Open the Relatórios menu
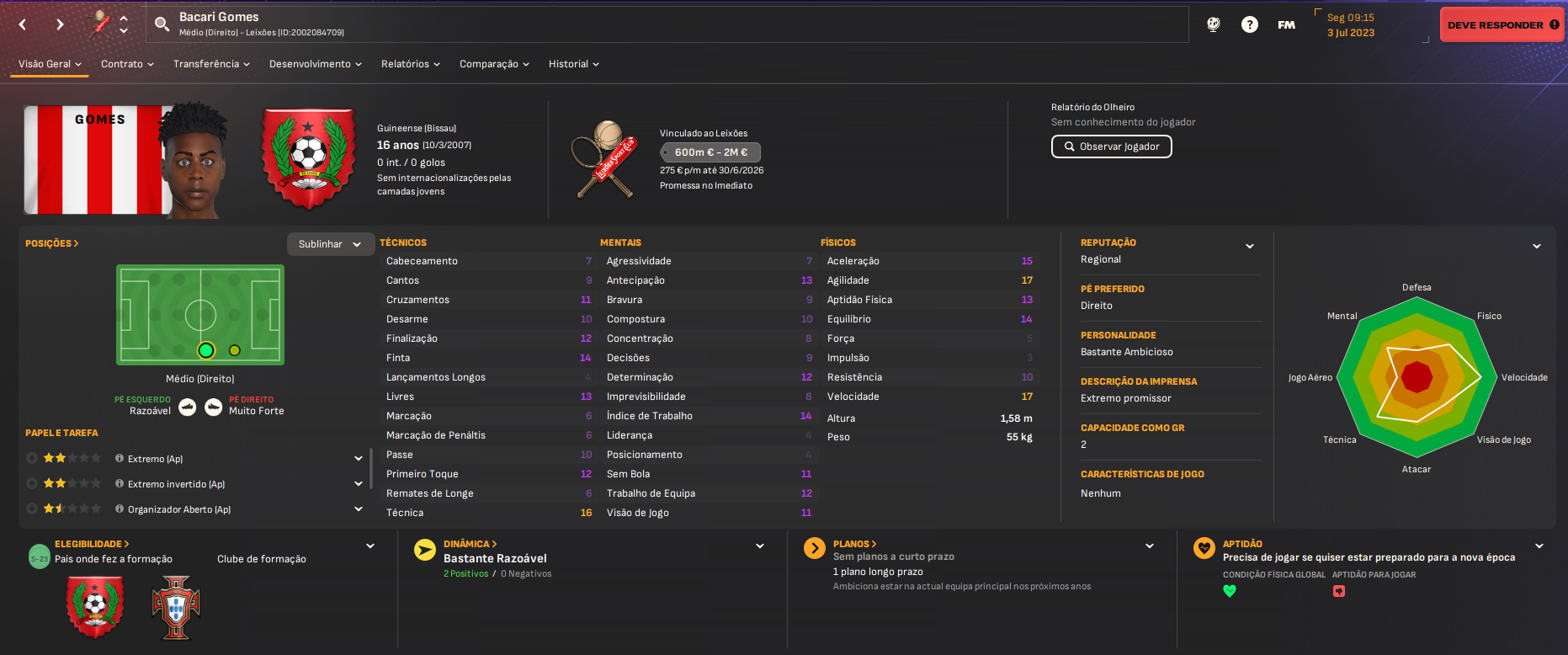The width and height of the screenshot is (1568, 655). [x=411, y=64]
